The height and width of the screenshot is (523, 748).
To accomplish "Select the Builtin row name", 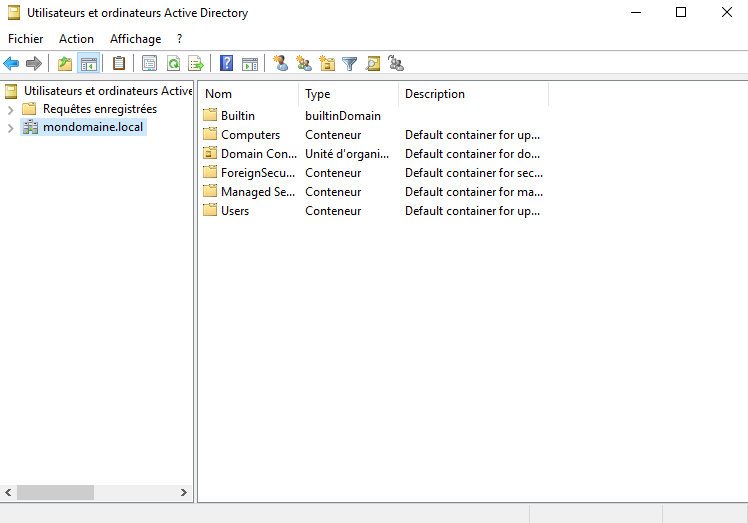I will 238,115.
